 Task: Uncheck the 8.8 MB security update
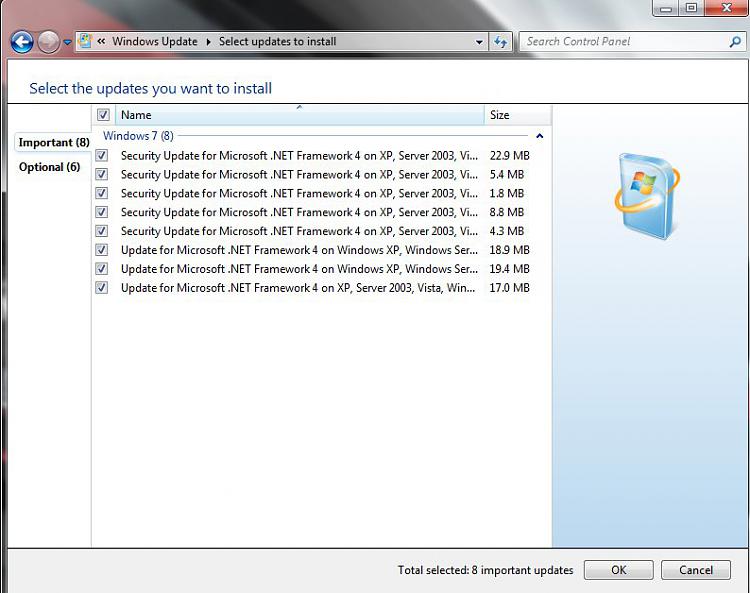tap(101, 212)
